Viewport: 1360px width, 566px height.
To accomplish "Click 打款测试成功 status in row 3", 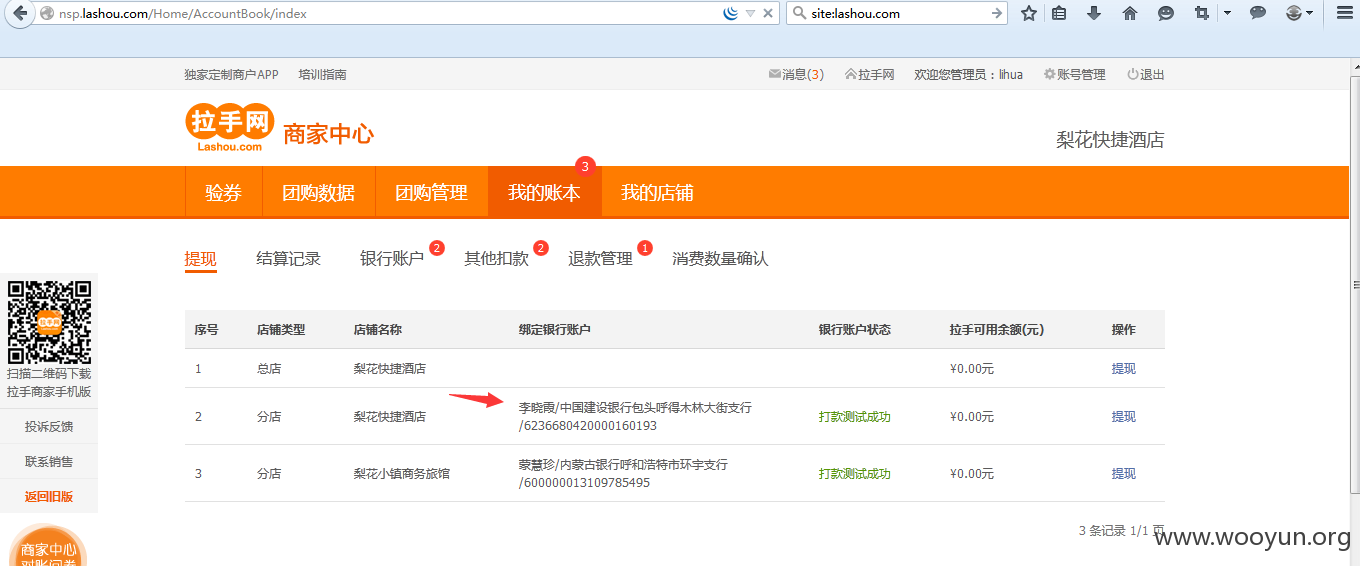I will point(854,474).
